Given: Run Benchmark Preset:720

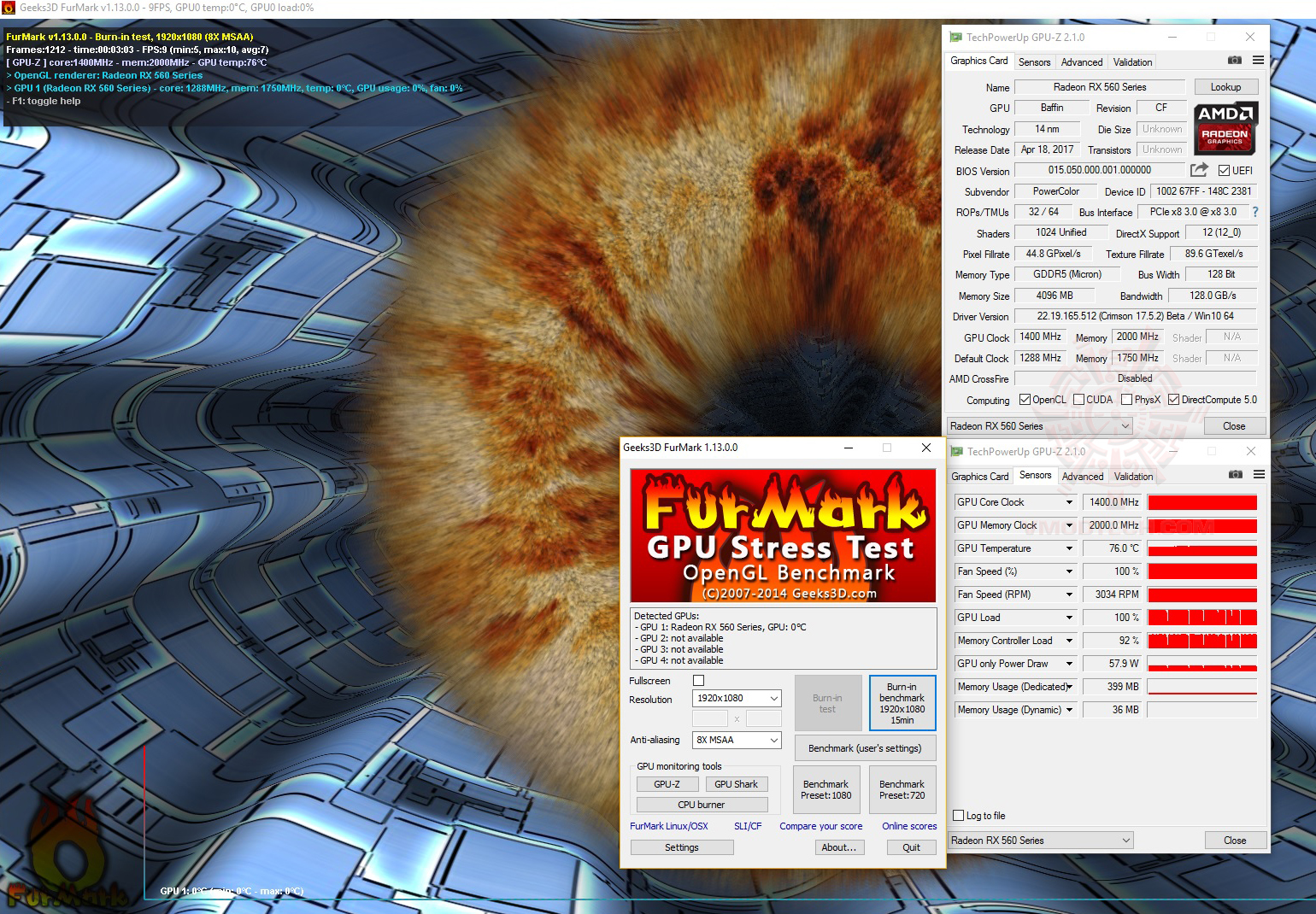Looking at the screenshot, I should point(902,789).
